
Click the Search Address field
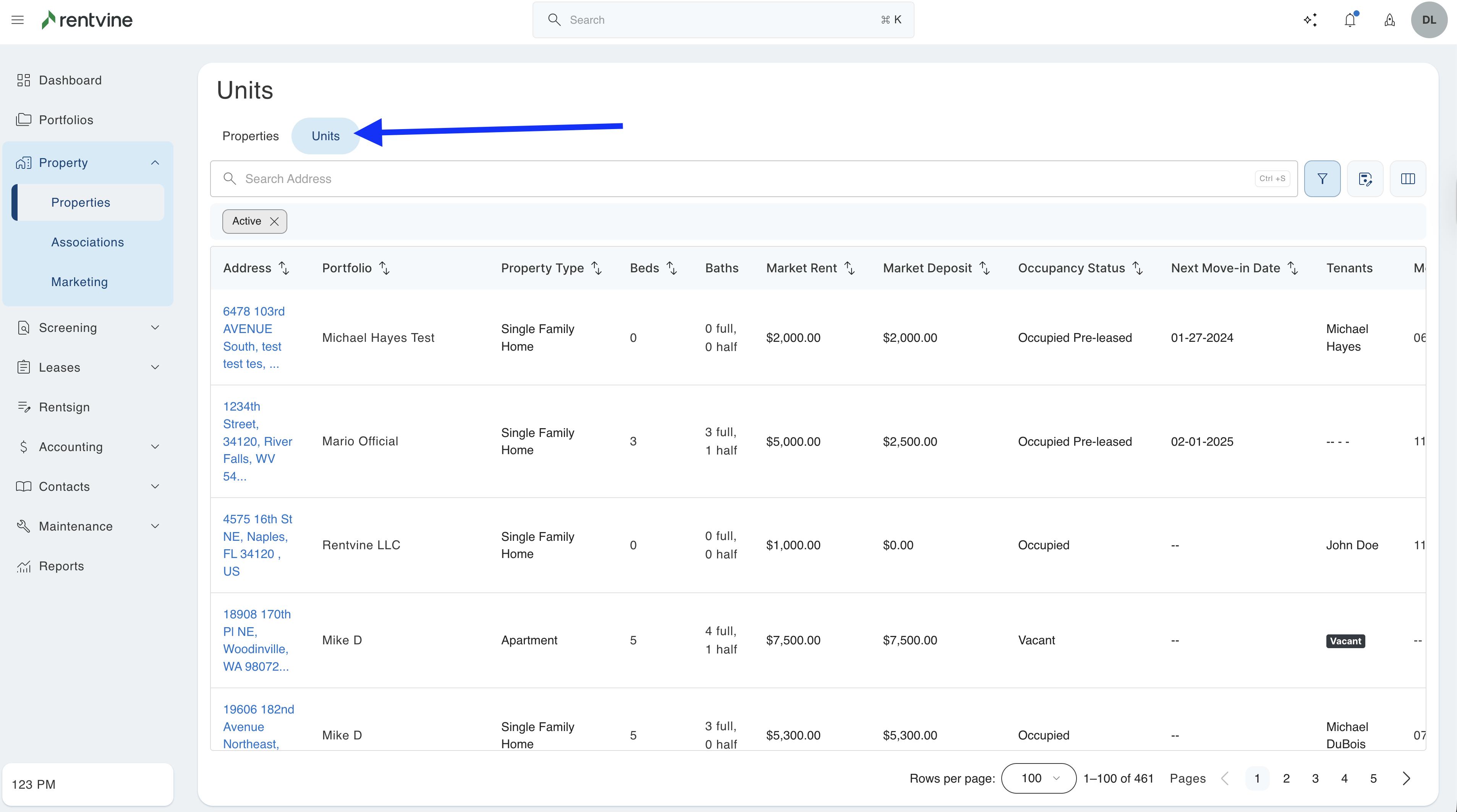click(735, 179)
